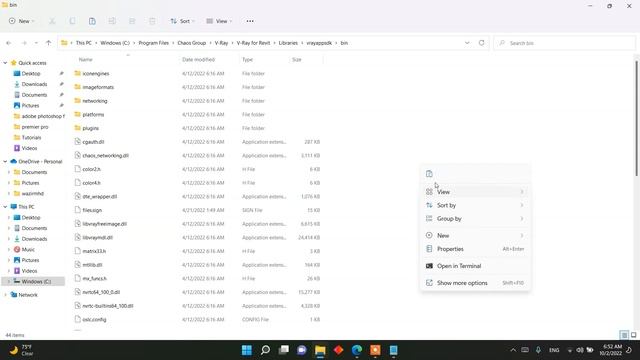Image resolution: width=640 pixels, height=360 pixels.
Task: Open clock and date in taskbar
Action: pyautogui.click(x=611, y=350)
